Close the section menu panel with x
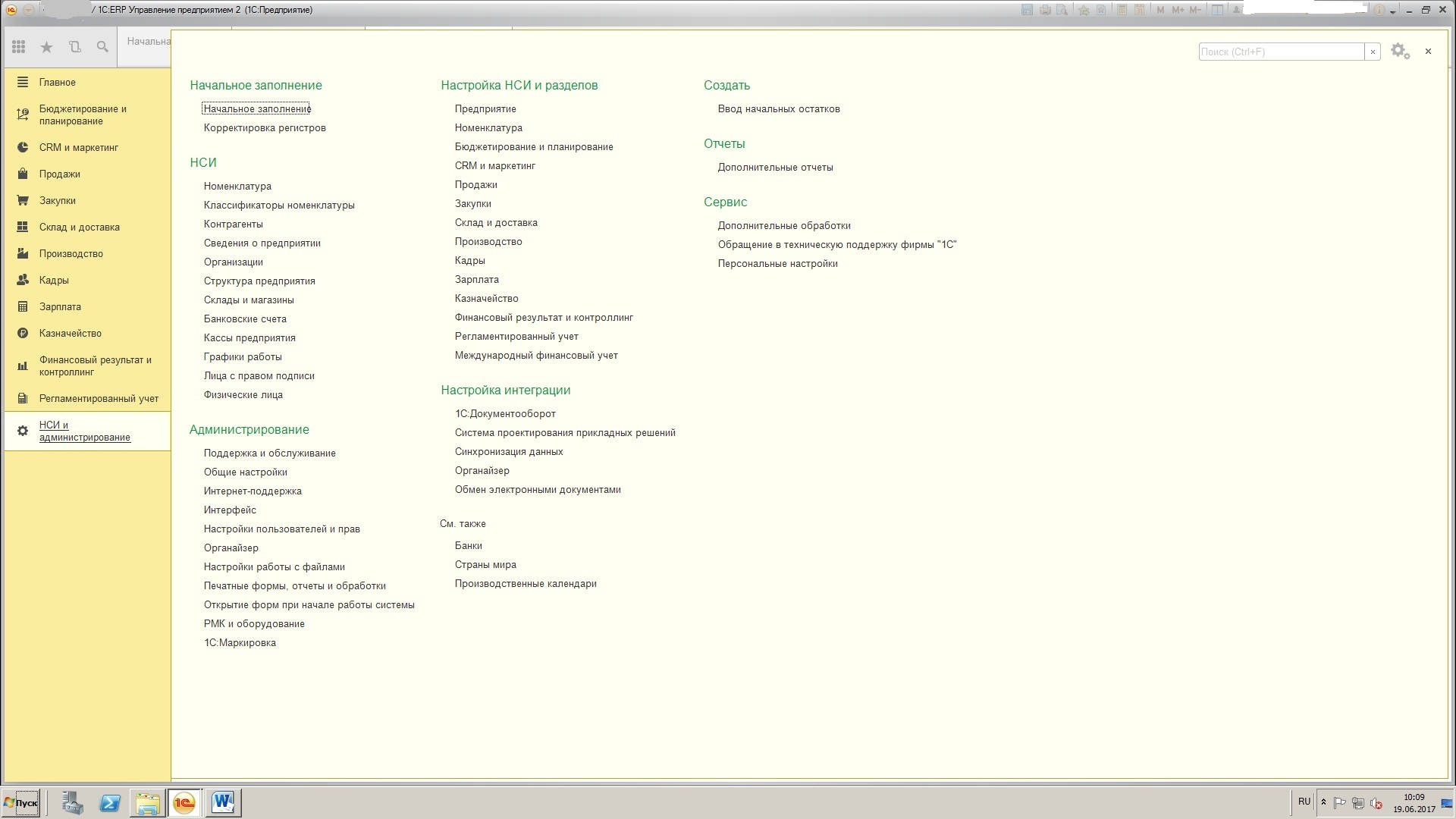 1428,51
